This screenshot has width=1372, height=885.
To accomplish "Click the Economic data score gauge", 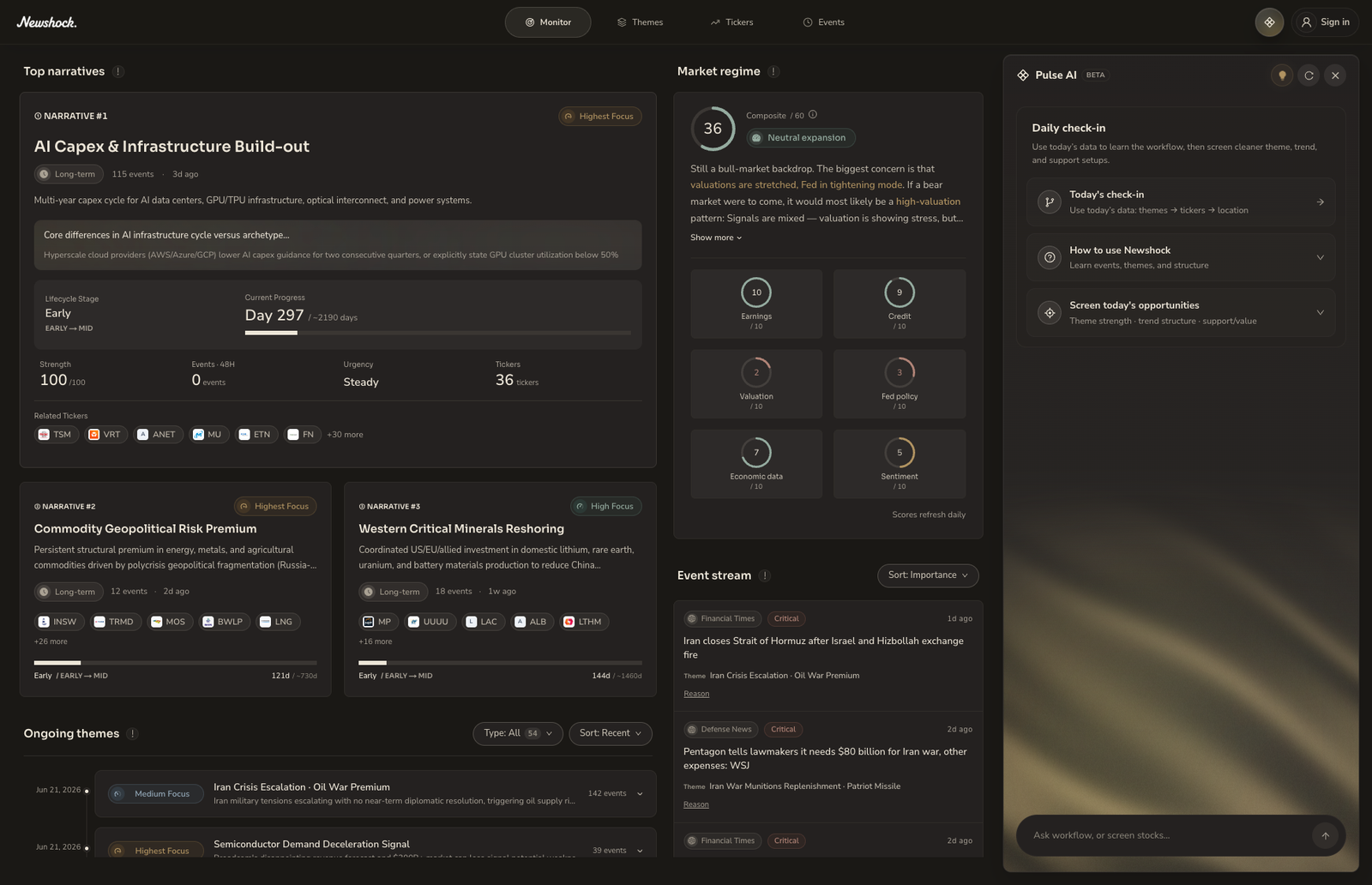I will 756,453.
